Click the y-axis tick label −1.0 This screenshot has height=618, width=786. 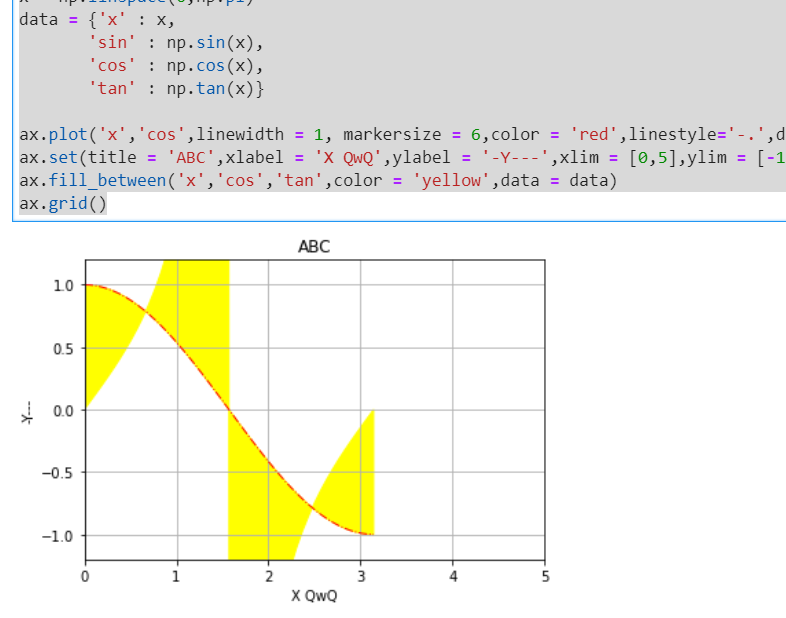point(58,536)
